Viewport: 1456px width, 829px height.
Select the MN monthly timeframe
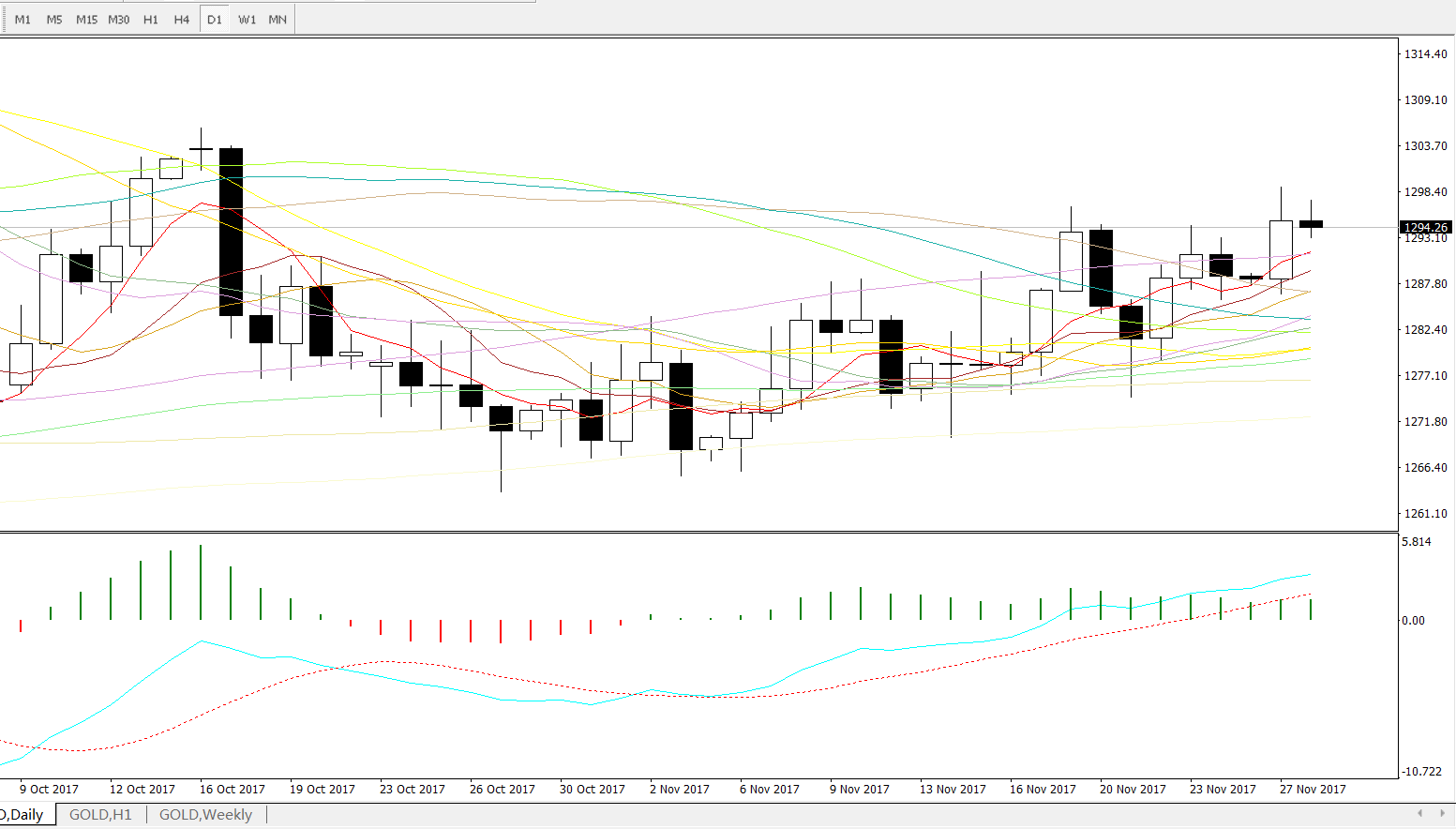[x=278, y=20]
